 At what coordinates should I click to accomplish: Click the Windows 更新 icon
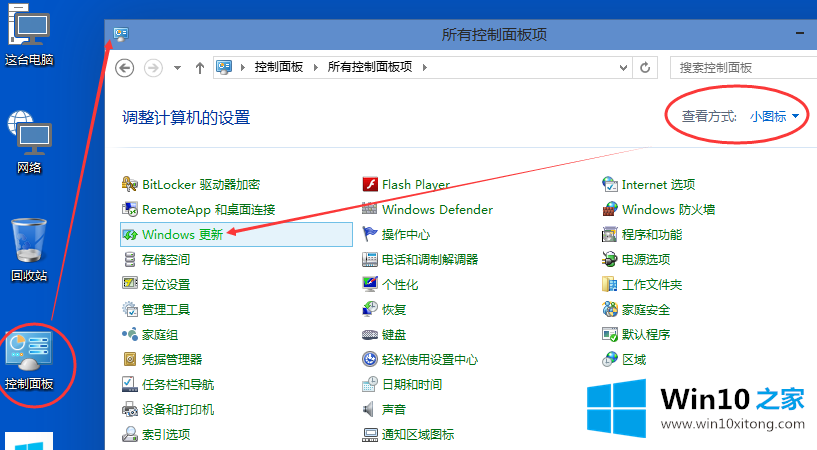(x=130, y=234)
